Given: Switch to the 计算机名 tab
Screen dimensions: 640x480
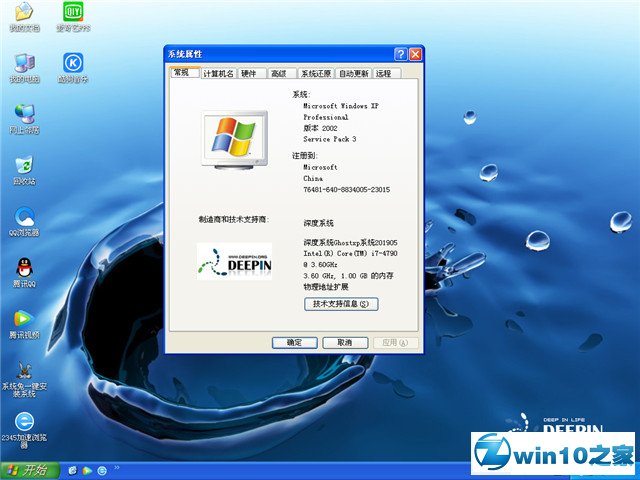Looking at the screenshot, I should pos(218,73).
